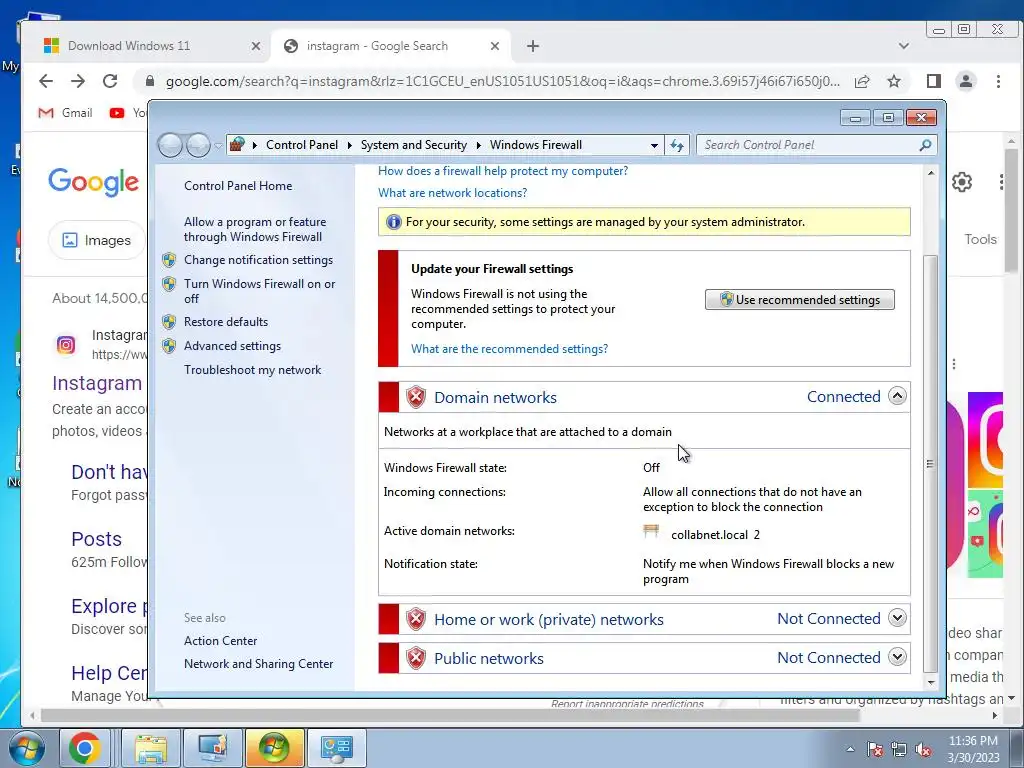The image size is (1024, 768).
Task: Open 'What are network locations?' link
Action: (x=453, y=193)
